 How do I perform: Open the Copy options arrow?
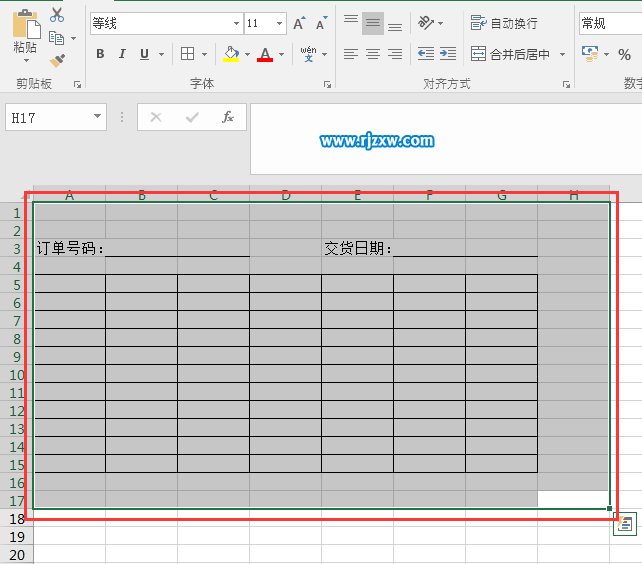click(74, 39)
